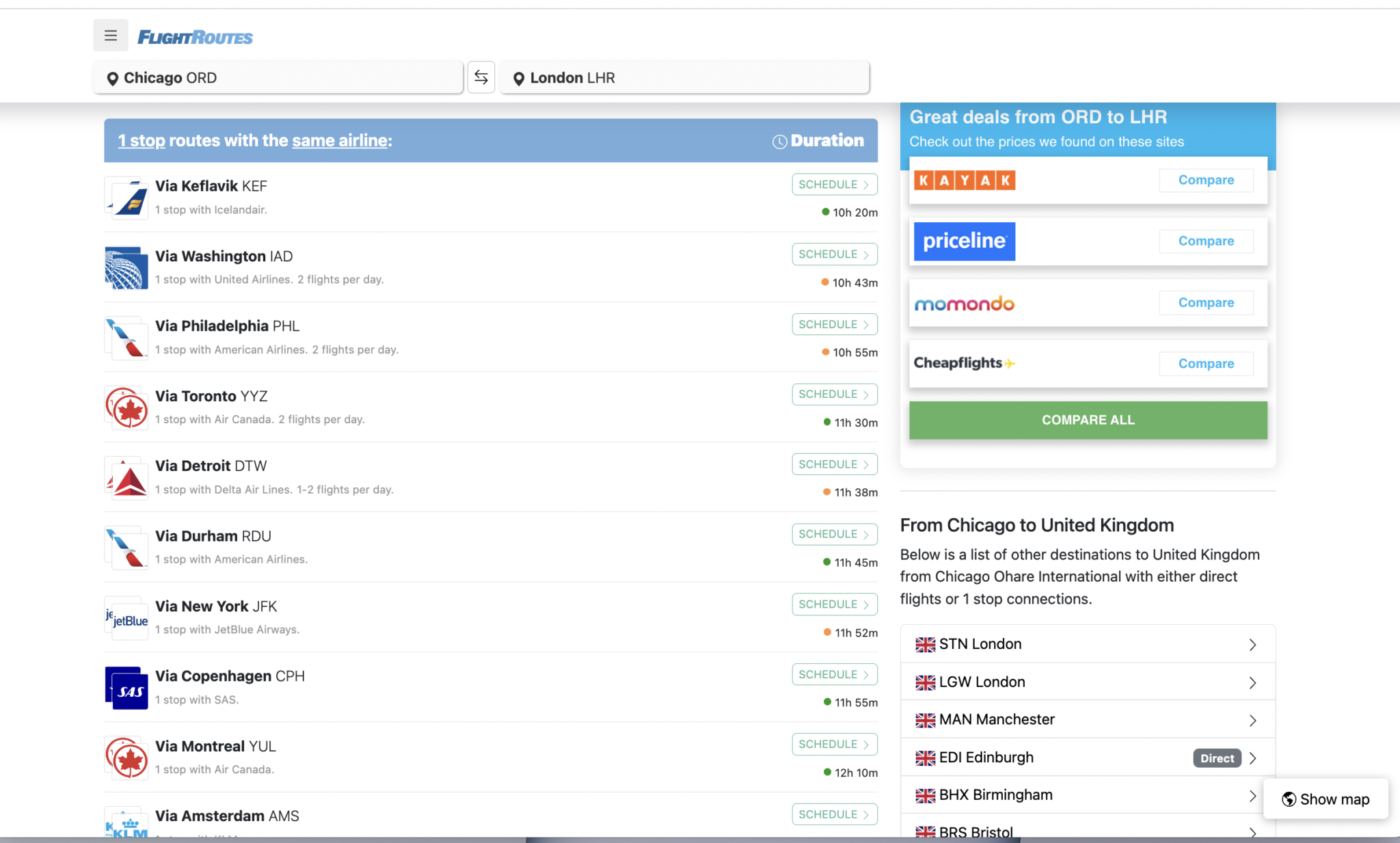Image resolution: width=1400 pixels, height=843 pixels.
Task: Open schedule for Via Philadelphia route
Action: 834,324
